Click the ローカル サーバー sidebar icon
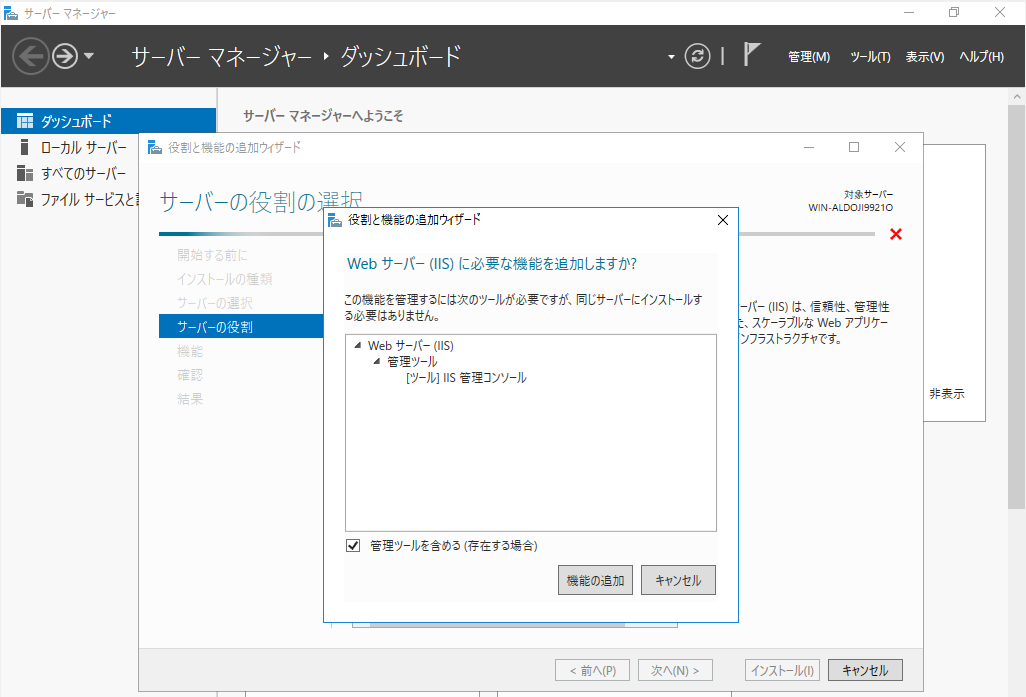Image resolution: width=1026 pixels, height=697 pixels. (25, 146)
